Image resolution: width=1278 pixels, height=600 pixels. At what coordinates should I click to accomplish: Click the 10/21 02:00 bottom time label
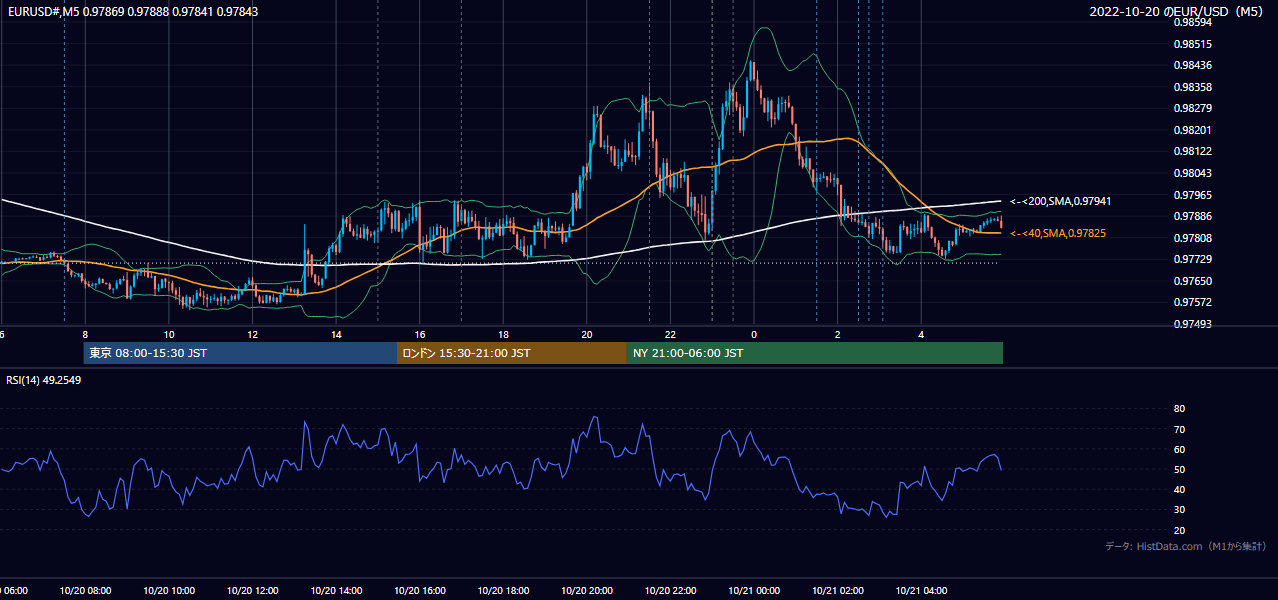pos(838,590)
